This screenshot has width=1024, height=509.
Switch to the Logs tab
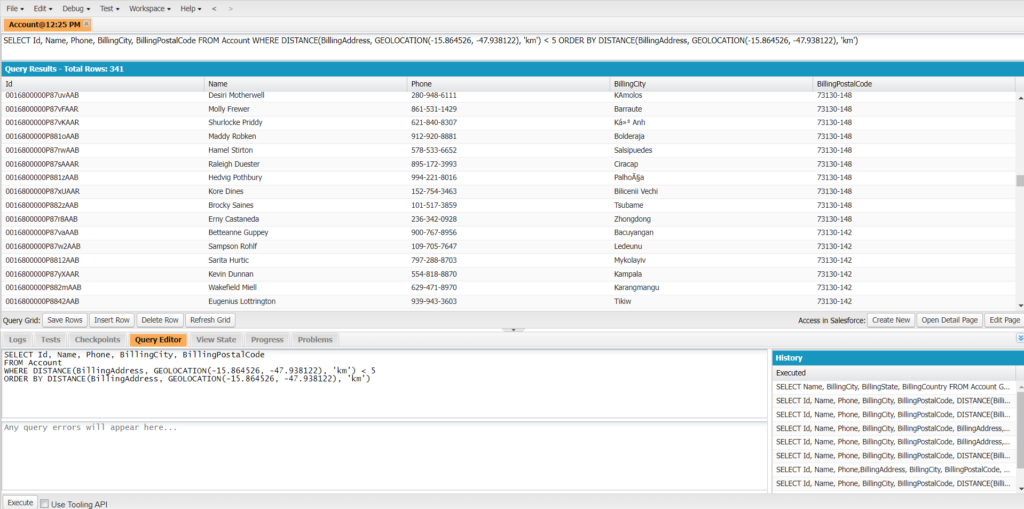18,340
